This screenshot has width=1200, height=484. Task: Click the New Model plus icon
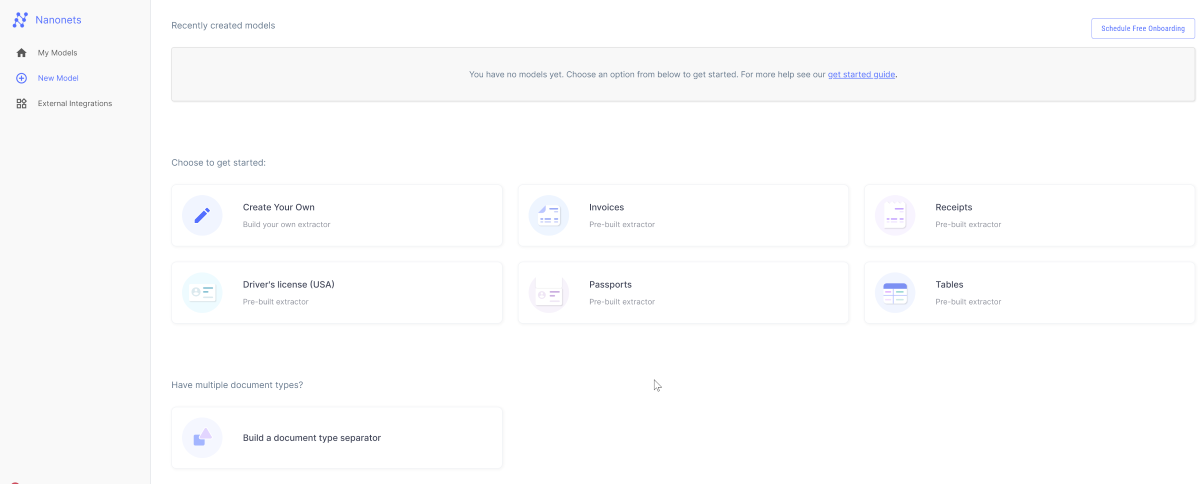pos(21,78)
